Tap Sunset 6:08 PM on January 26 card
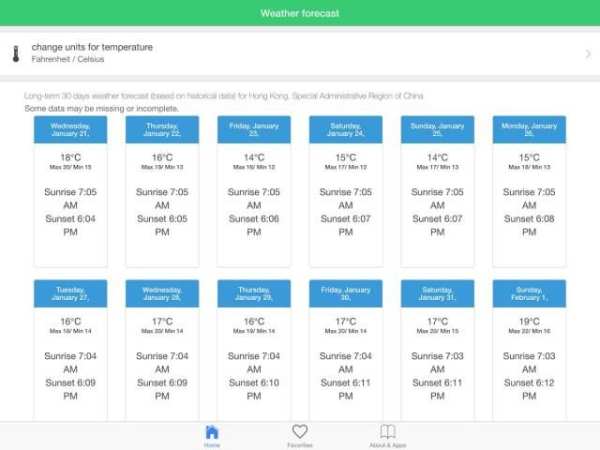 [x=529, y=225]
